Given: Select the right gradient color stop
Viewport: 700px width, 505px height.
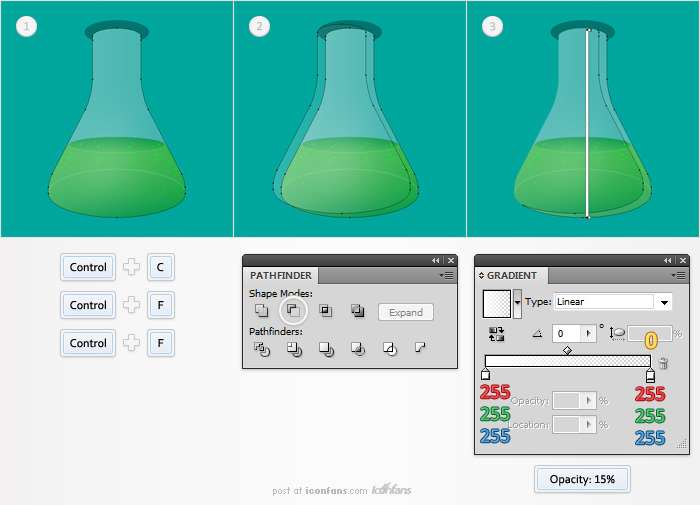Looking at the screenshot, I should point(650,375).
